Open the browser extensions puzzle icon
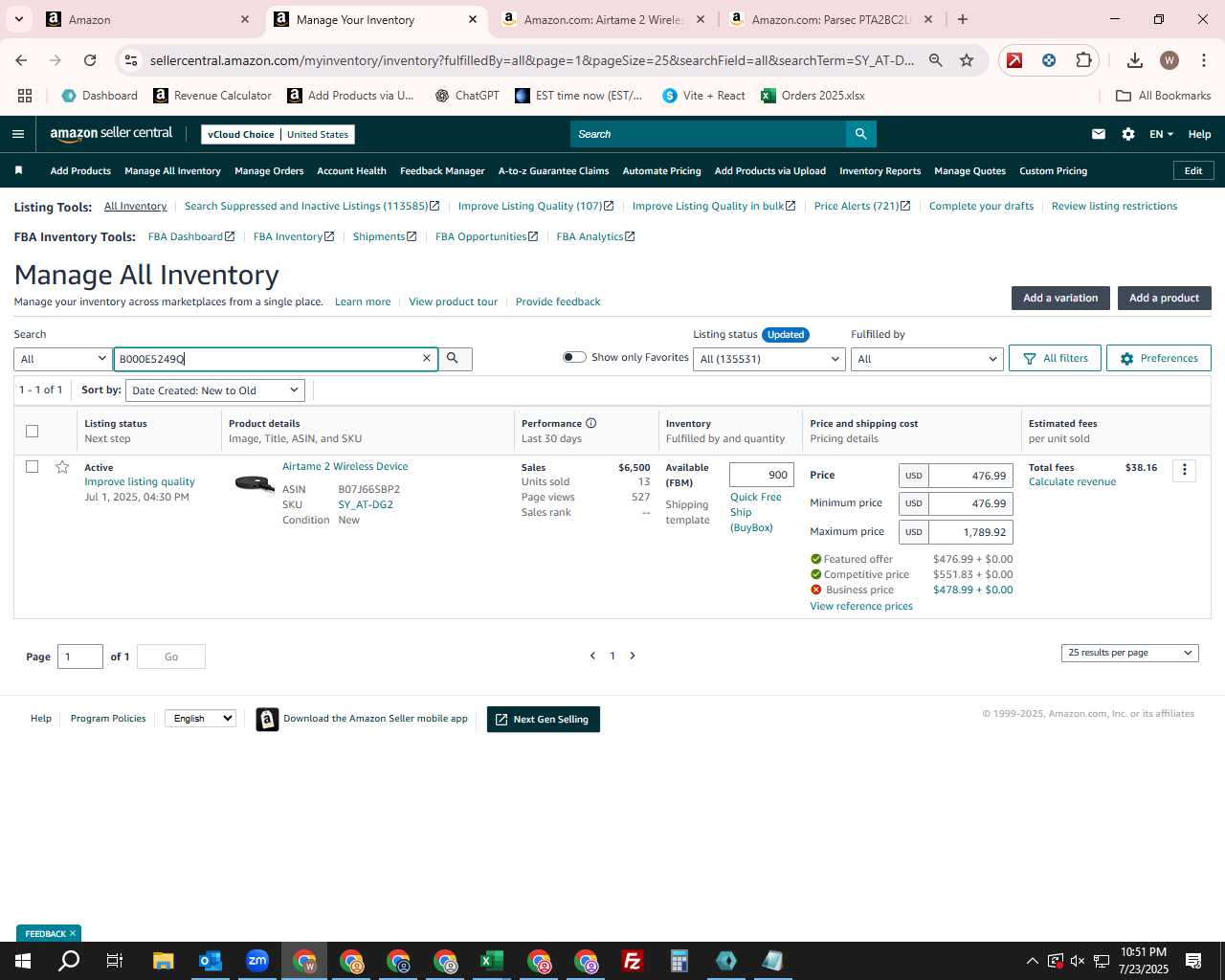Screen dimensions: 1225x980 [1083, 60]
